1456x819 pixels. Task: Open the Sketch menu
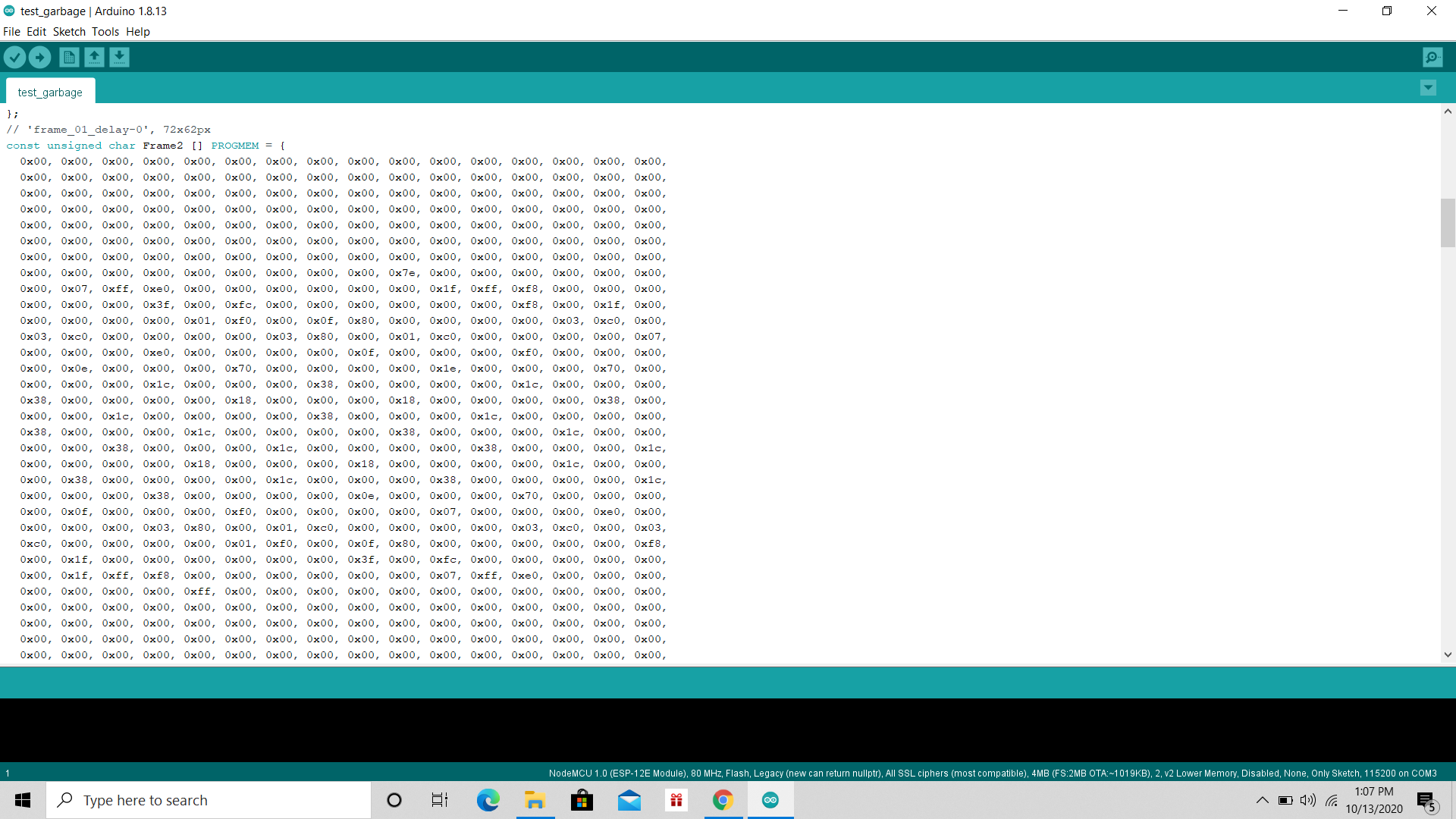point(69,32)
